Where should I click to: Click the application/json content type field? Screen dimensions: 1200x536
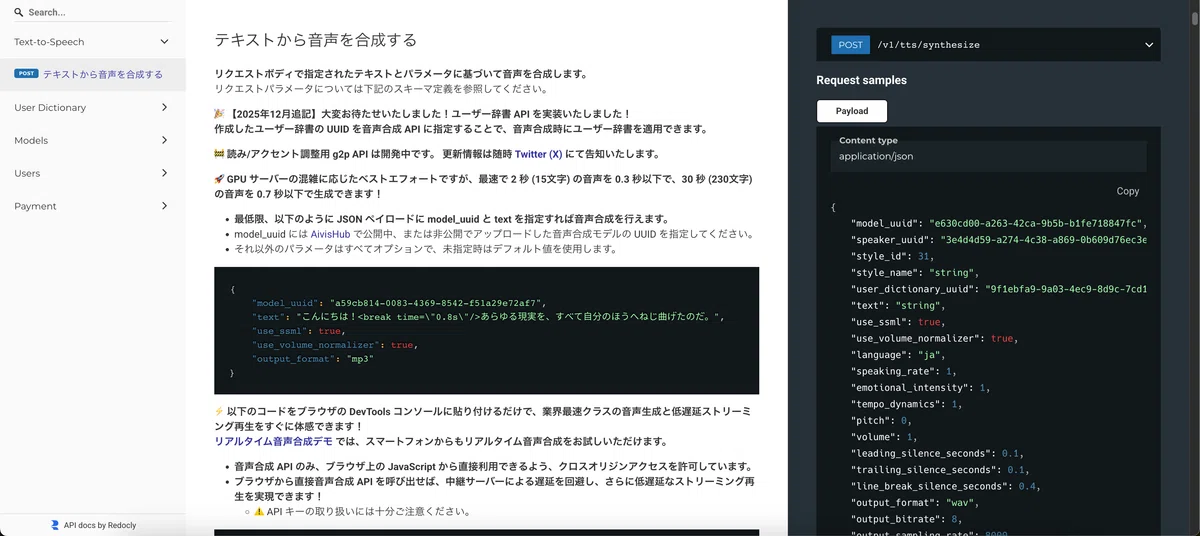click(x=988, y=156)
